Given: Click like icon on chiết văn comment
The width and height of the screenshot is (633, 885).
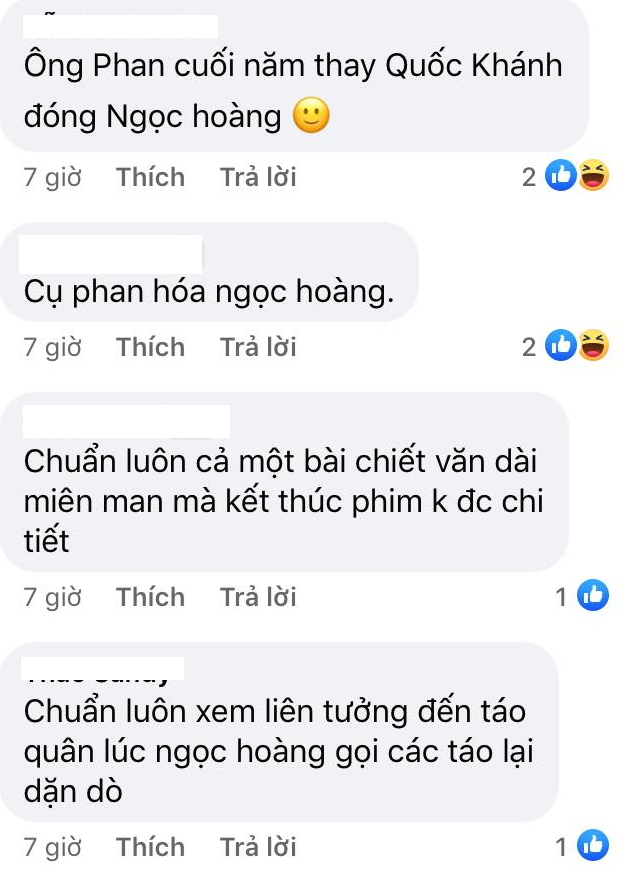Looking at the screenshot, I should tap(593, 595).
